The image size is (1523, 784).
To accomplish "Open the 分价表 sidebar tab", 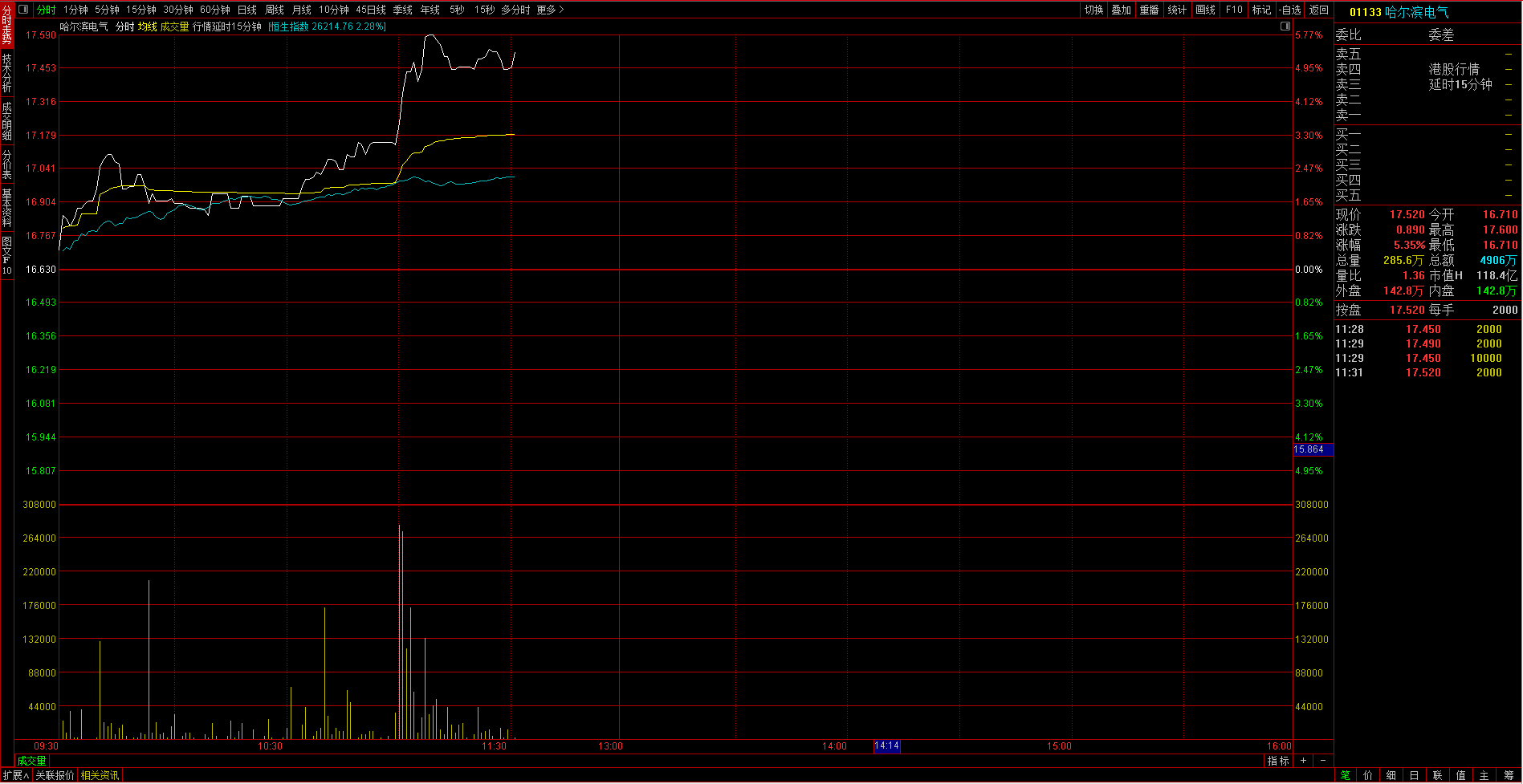I will pos(6,164).
